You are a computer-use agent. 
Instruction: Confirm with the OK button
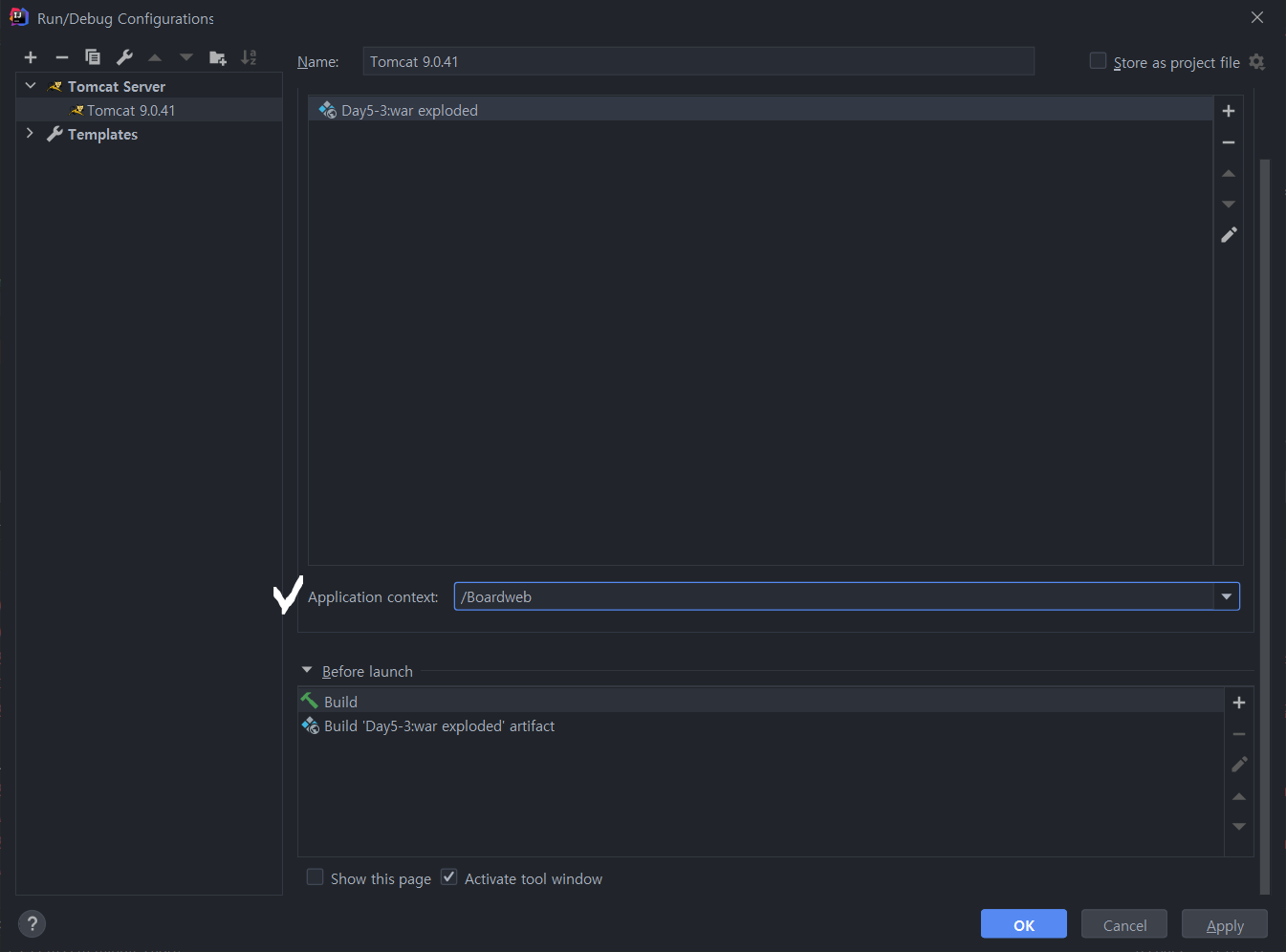1024,924
